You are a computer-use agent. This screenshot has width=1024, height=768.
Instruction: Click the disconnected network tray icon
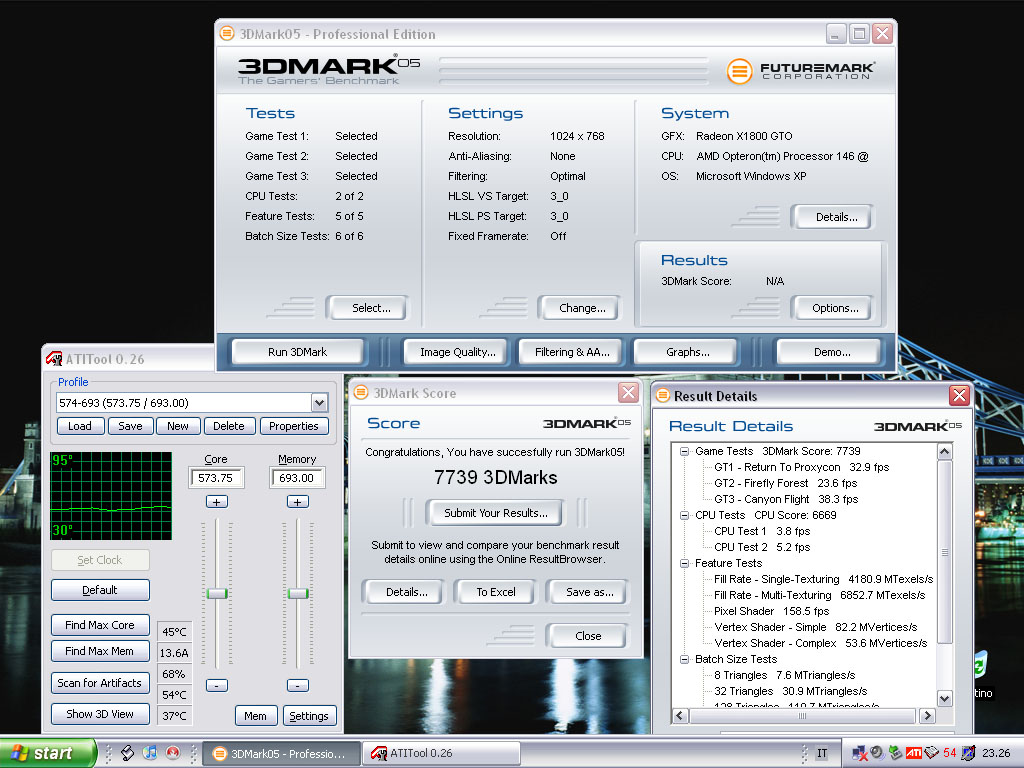click(860, 754)
